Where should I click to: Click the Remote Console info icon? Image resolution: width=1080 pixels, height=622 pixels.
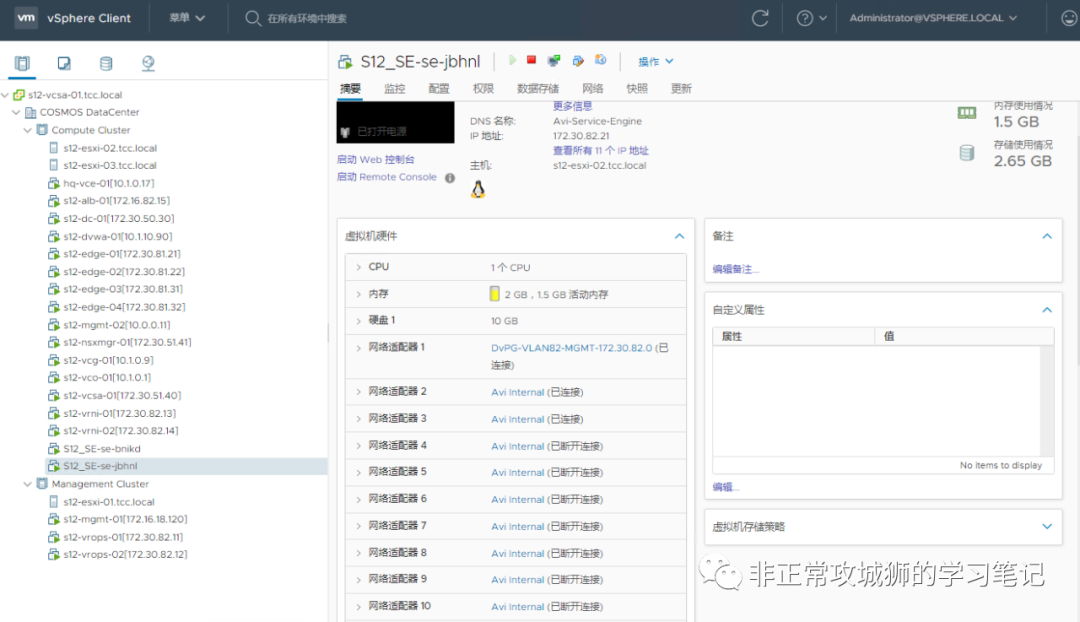pos(450,178)
